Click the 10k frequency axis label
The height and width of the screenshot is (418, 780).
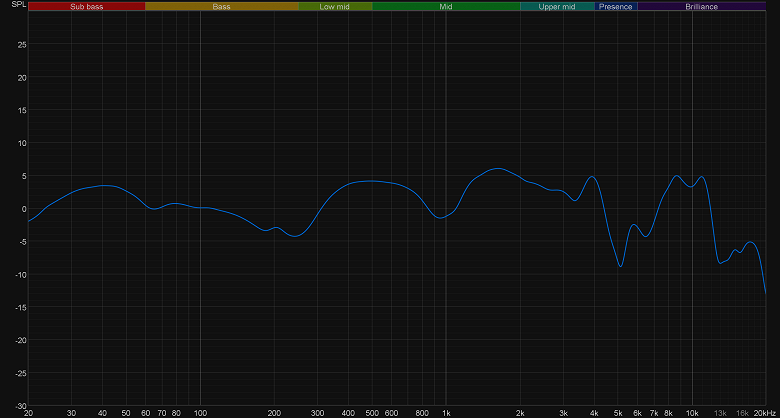click(692, 413)
